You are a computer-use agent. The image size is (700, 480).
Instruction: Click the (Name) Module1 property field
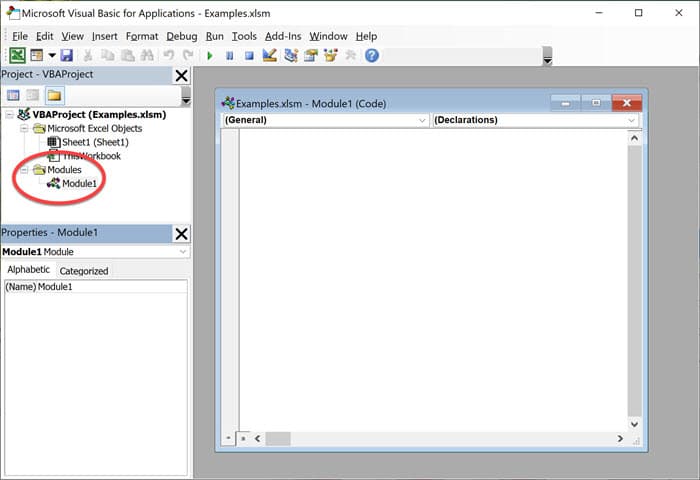tap(96, 287)
